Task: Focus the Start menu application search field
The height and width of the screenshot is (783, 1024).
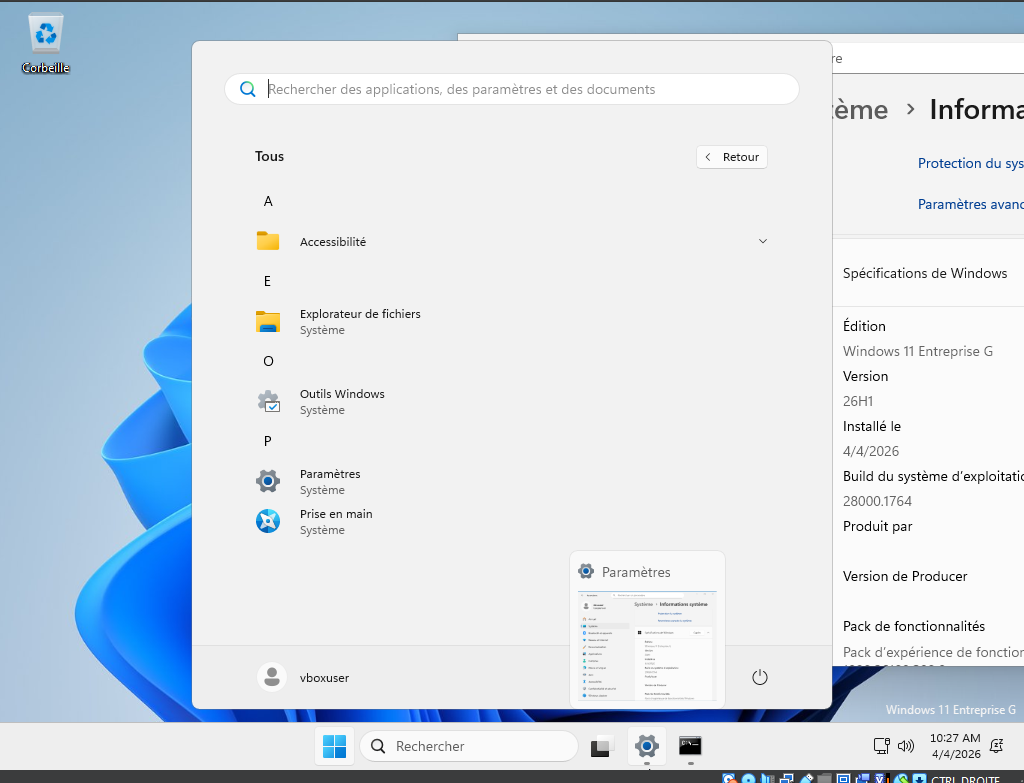Action: click(511, 89)
